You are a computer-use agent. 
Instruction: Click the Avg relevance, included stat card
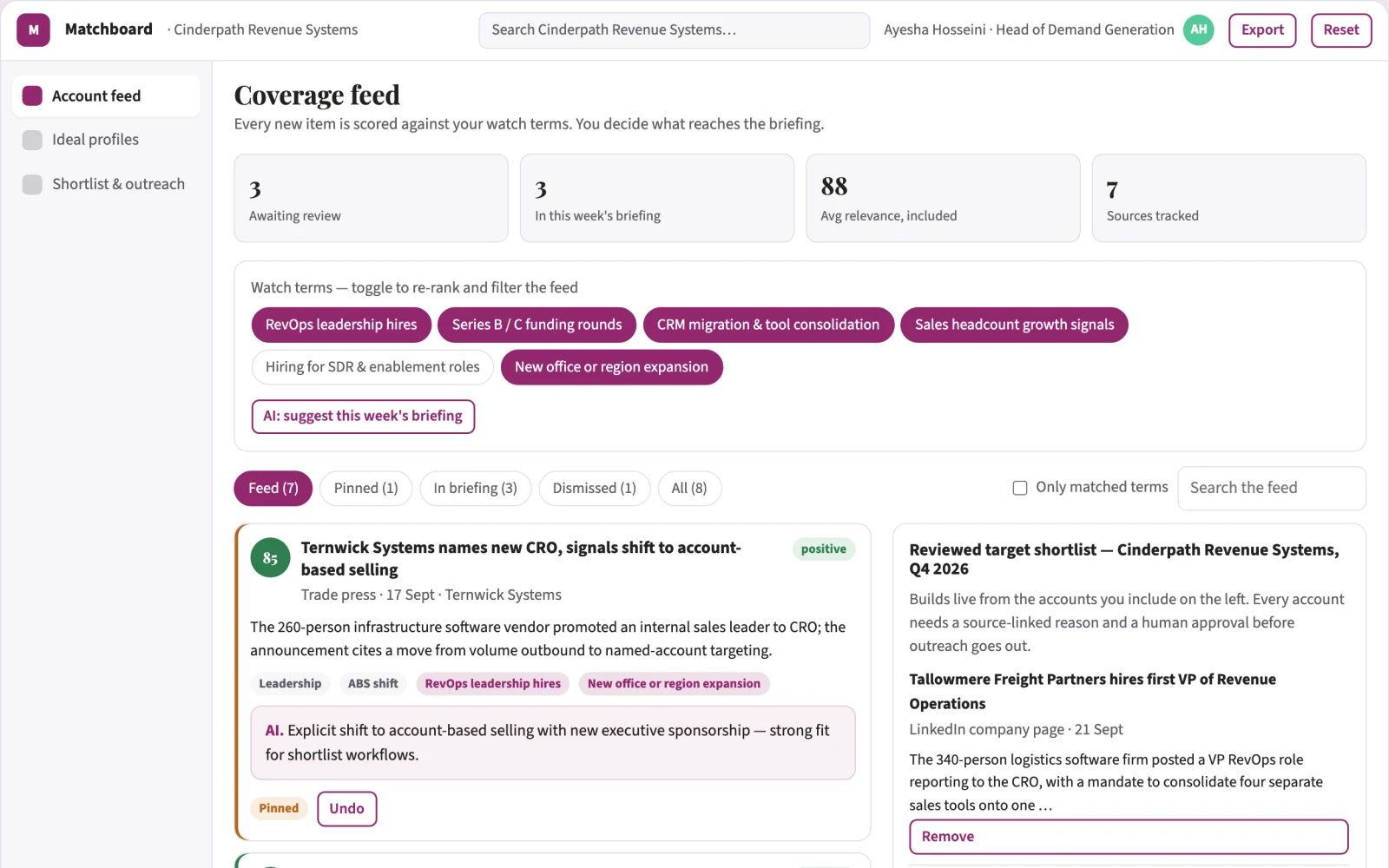[943, 198]
